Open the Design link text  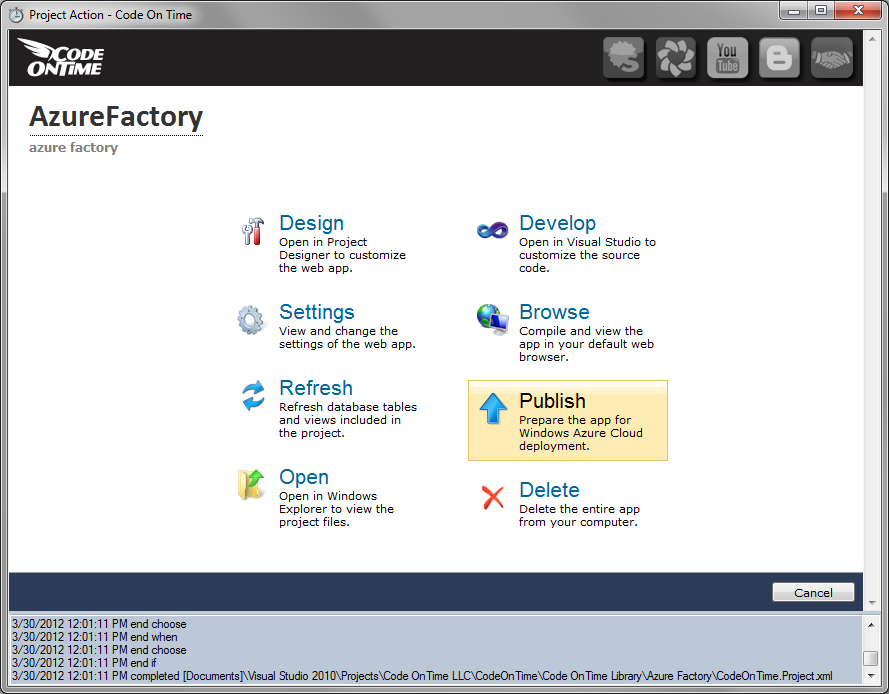point(311,223)
